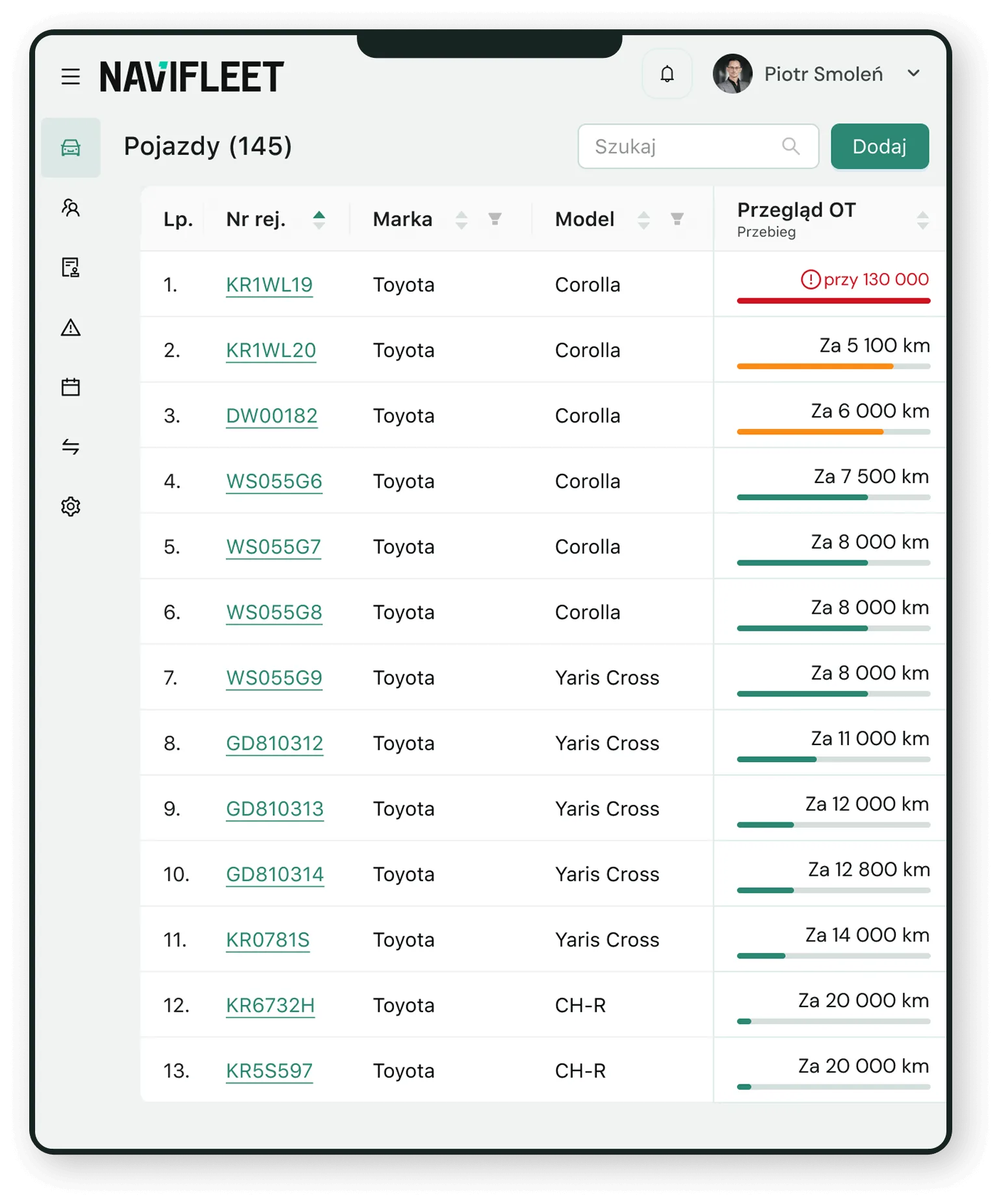Click the Dodaj button

pos(879,146)
